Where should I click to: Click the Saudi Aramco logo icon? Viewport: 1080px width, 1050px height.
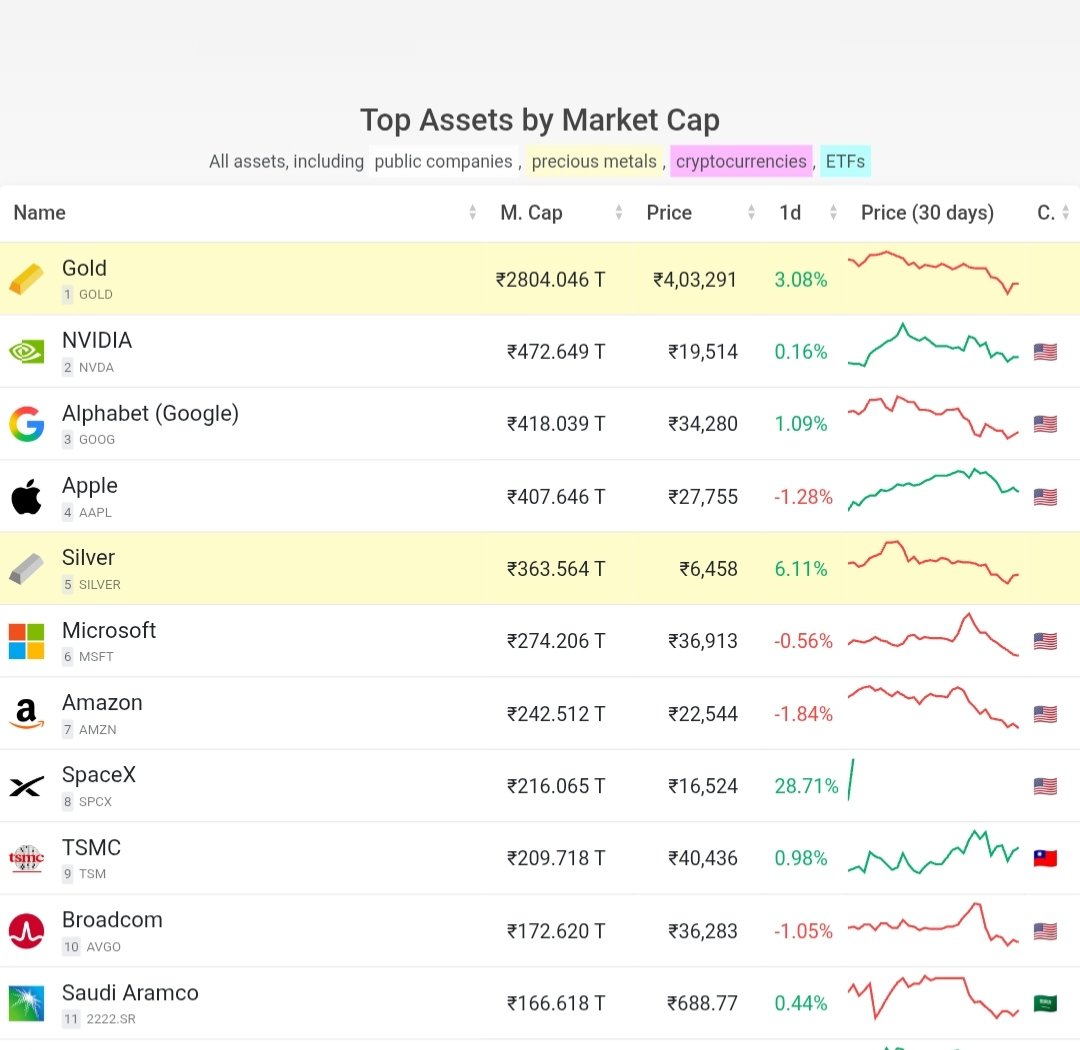point(26,1003)
